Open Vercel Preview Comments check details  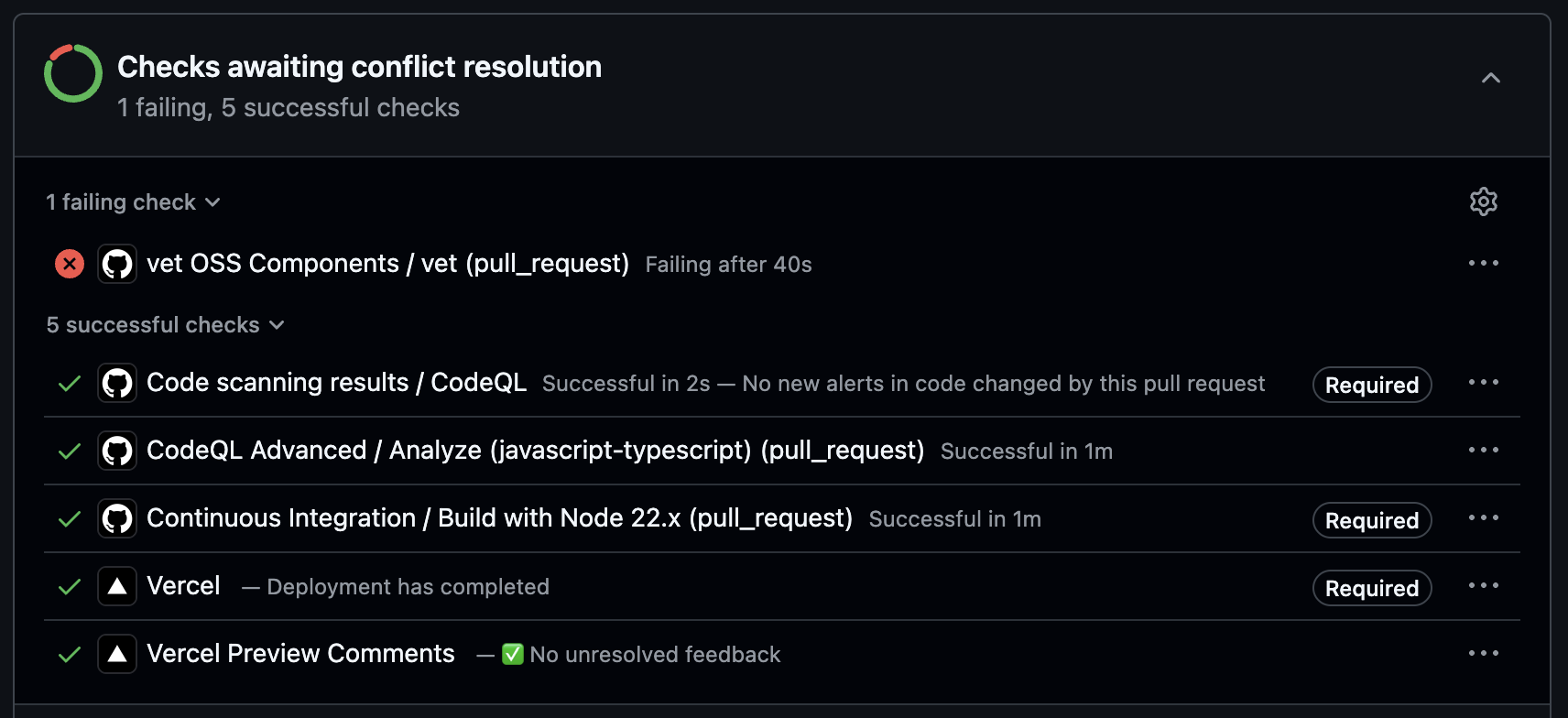(x=300, y=654)
